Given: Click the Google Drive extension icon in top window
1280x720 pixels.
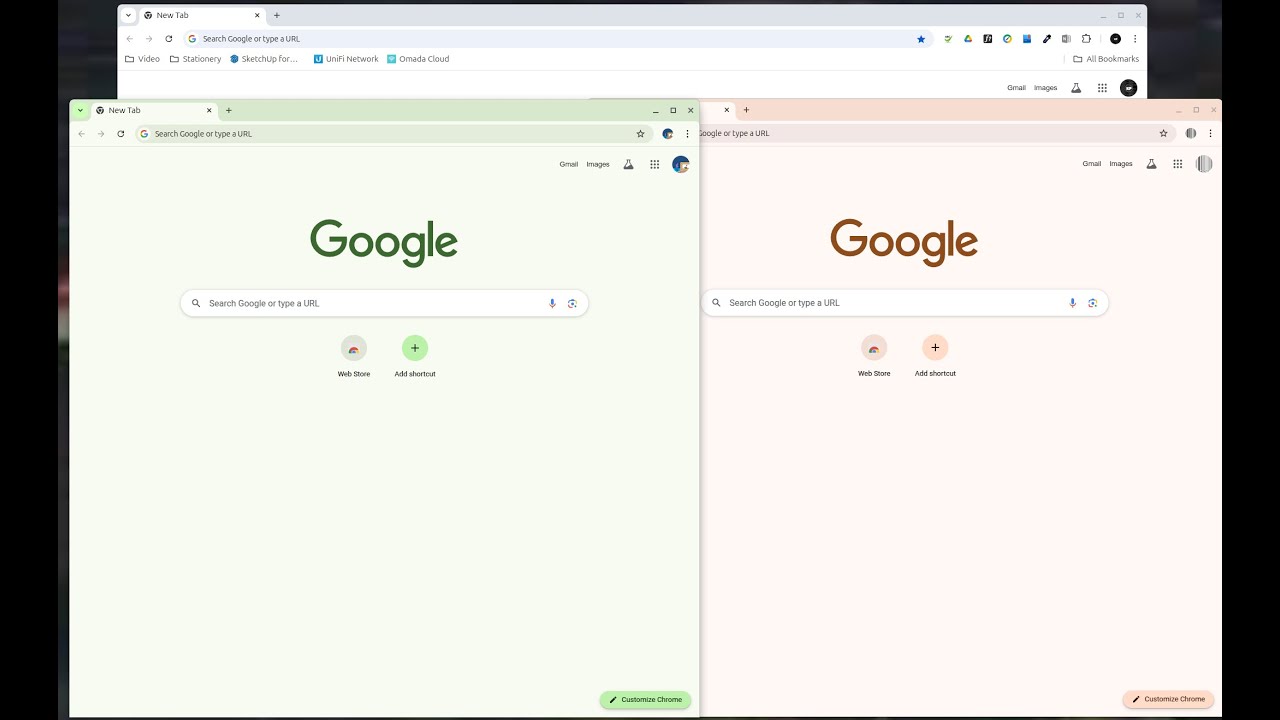Looking at the screenshot, I should pos(968,39).
